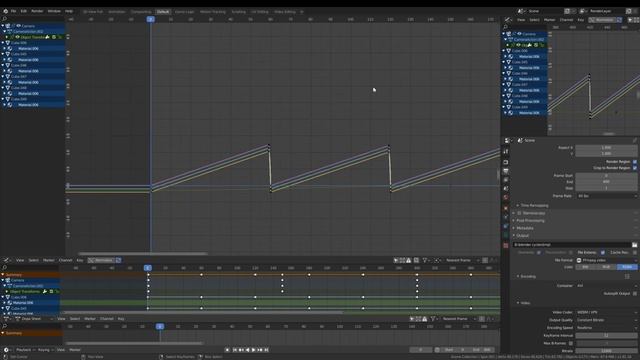Toggle File Extensions checkbox
Viewport: 640px width, 360px height.
point(603,252)
